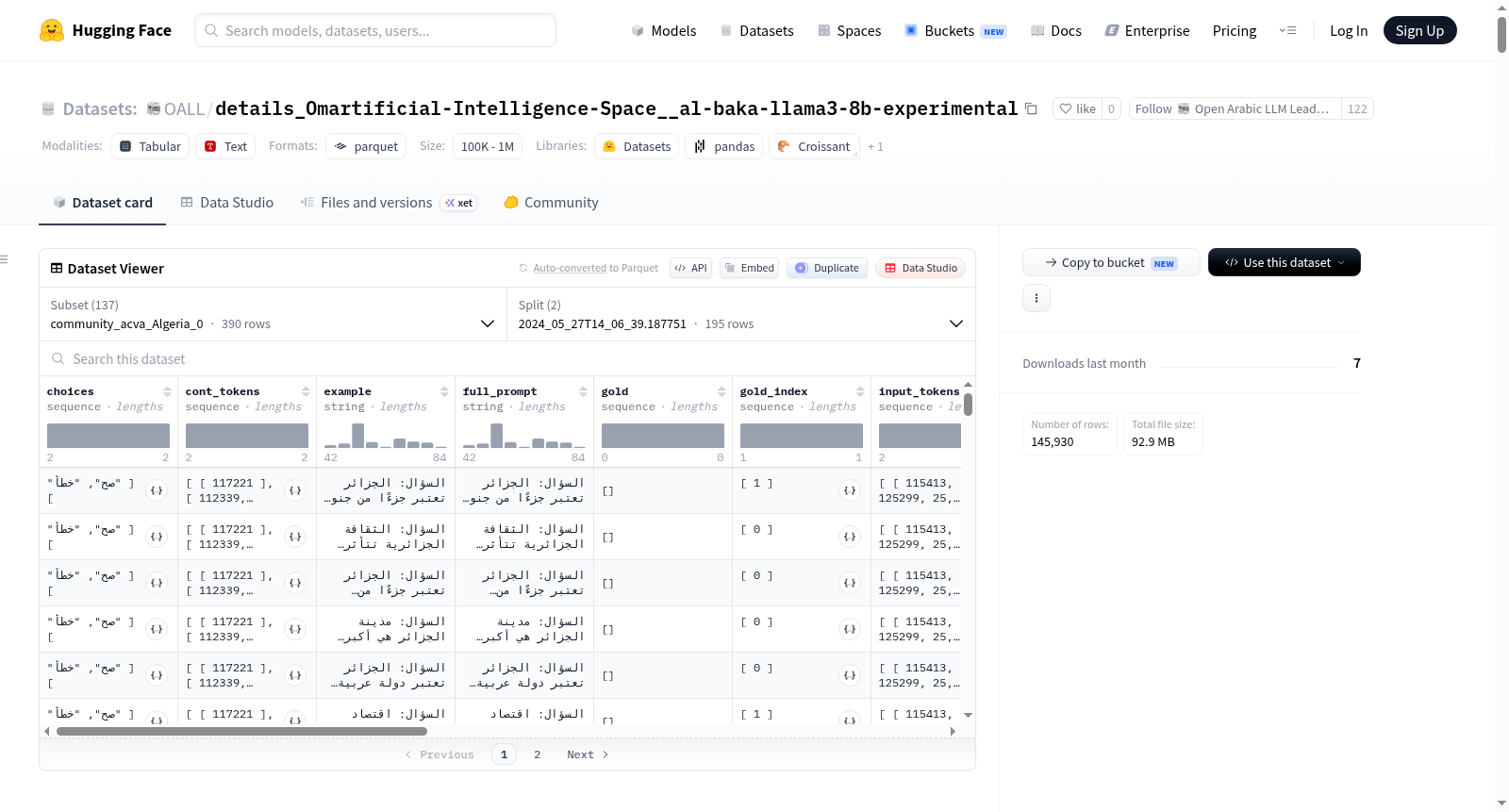
Task: Click Log In
Action: [x=1348, y=30]
